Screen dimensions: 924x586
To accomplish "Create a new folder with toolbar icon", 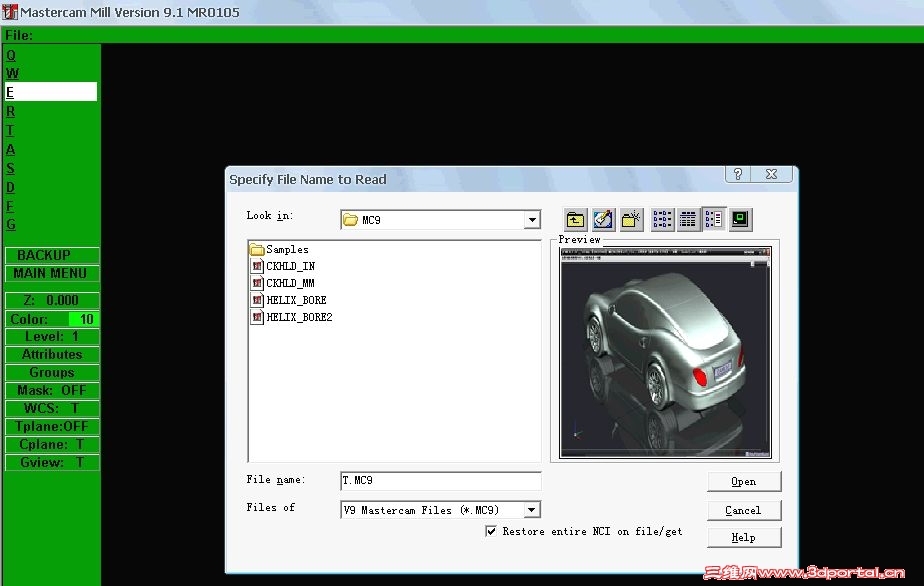I will (631, 219).
